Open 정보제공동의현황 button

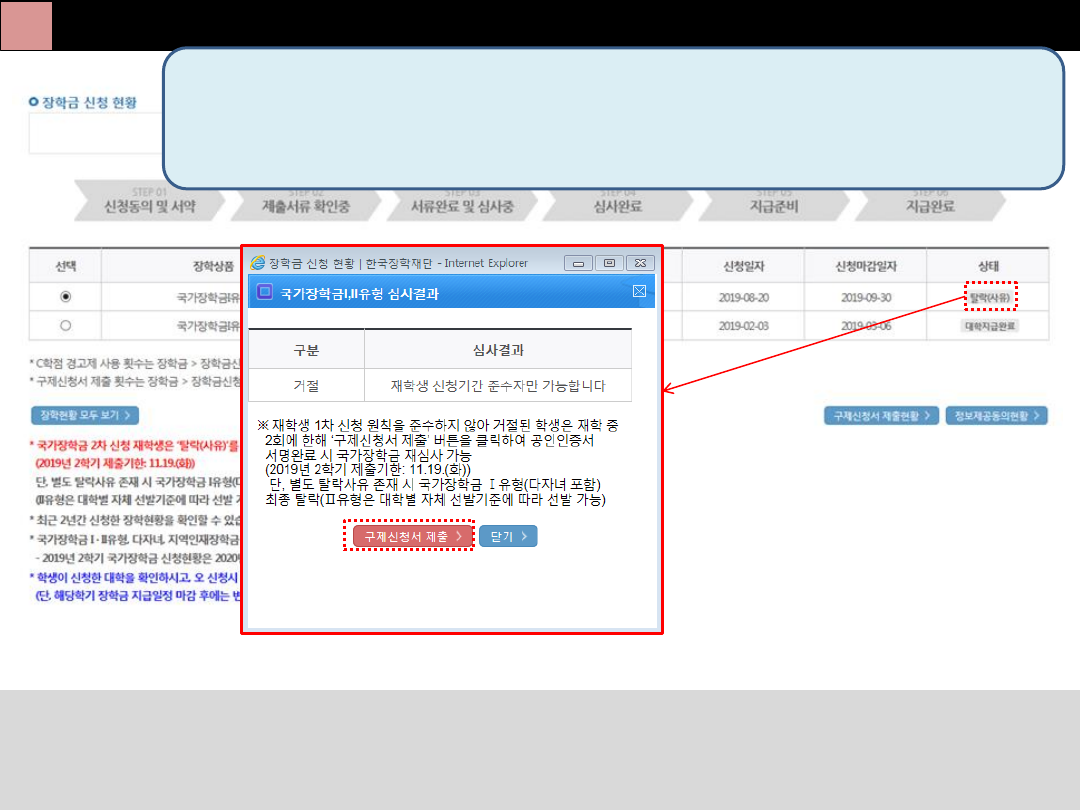point(997,416)
